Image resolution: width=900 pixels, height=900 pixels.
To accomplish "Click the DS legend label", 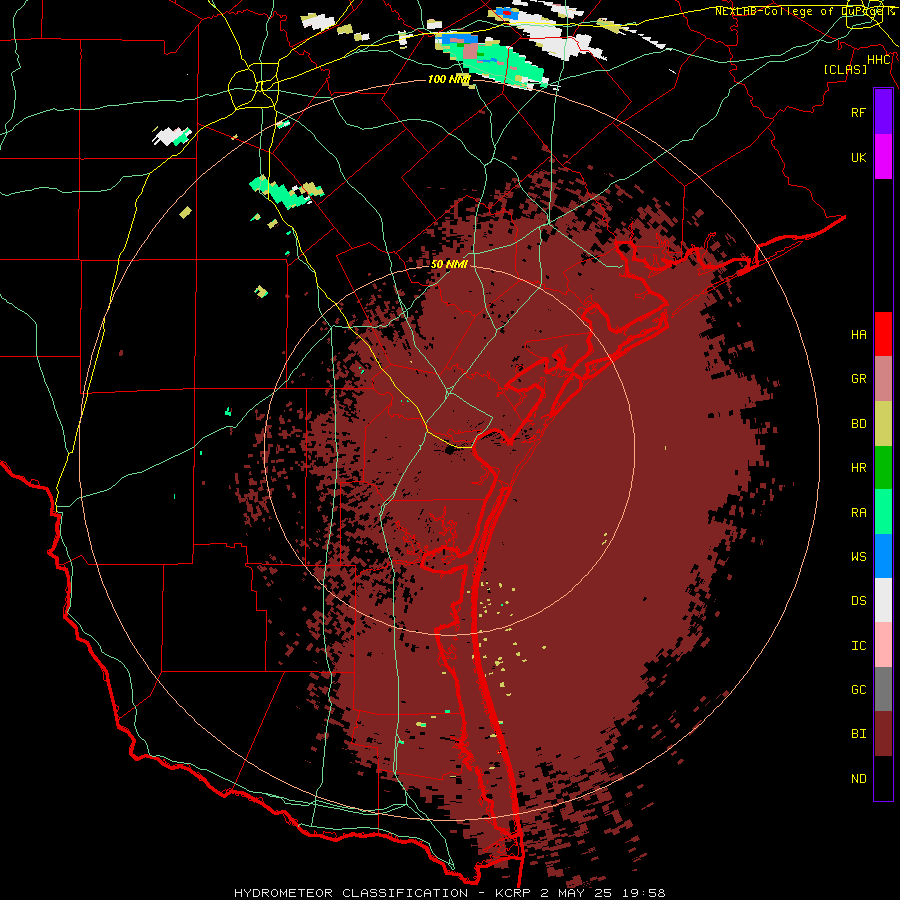I will [859, 600].
